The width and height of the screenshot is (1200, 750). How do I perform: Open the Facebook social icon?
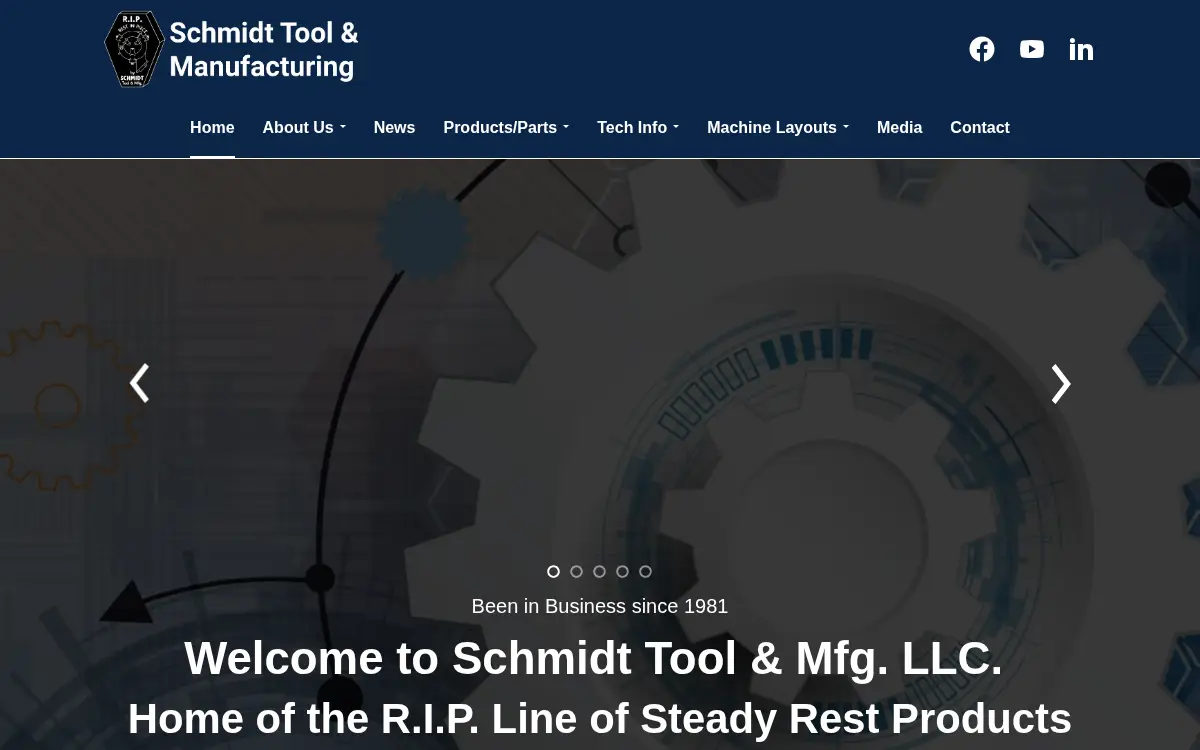(x=982, y=49)
